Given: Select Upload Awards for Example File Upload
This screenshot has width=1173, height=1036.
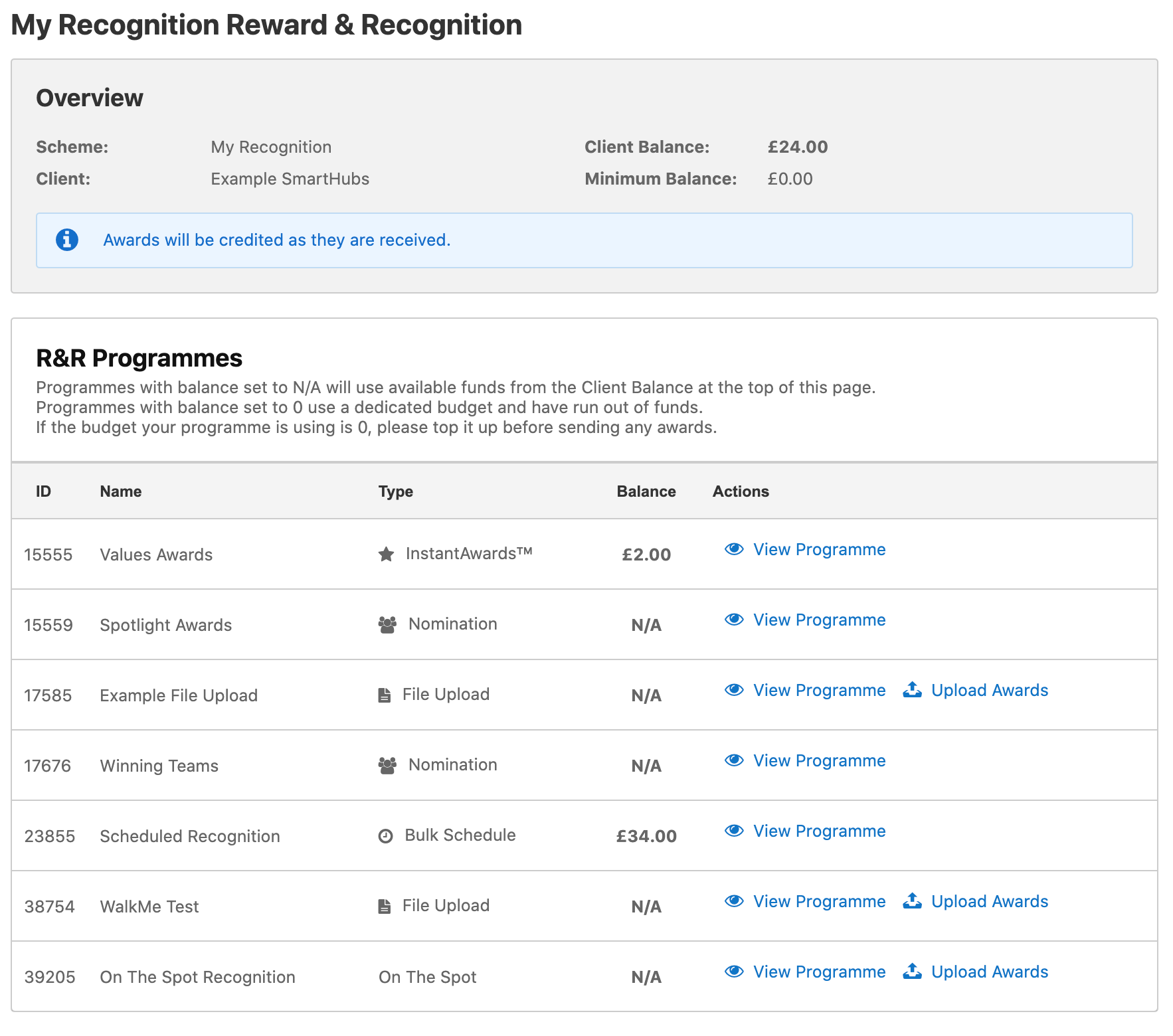Looking at the screenshot, I should pyautogui.click(x=989, y=690).
